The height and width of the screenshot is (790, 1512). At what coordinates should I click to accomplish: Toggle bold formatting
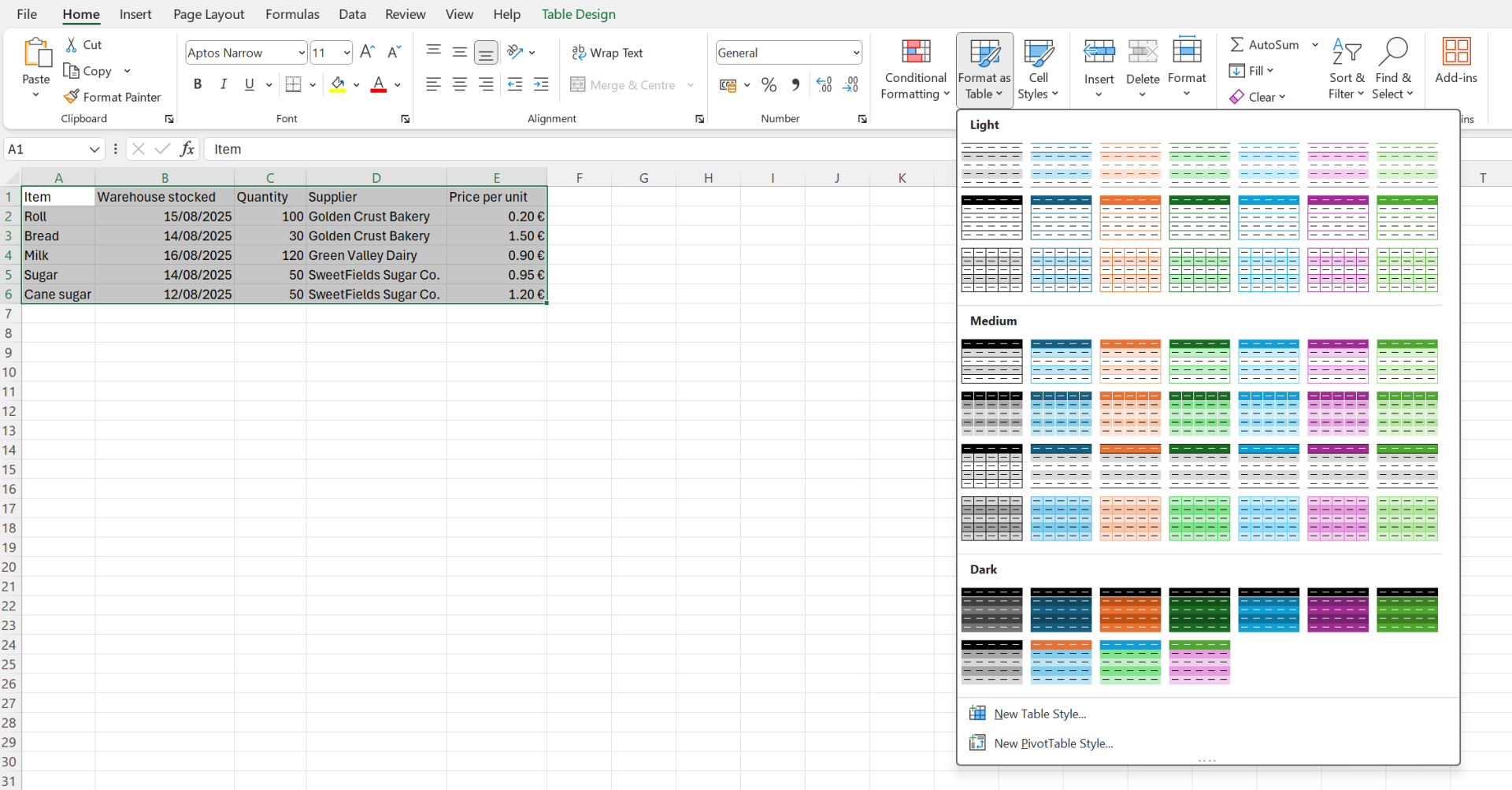198,84
